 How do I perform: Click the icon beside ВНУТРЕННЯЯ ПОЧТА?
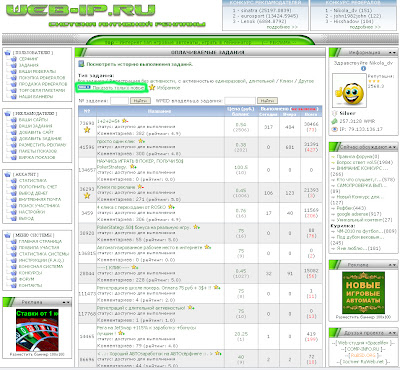click(x=14, y=200)
